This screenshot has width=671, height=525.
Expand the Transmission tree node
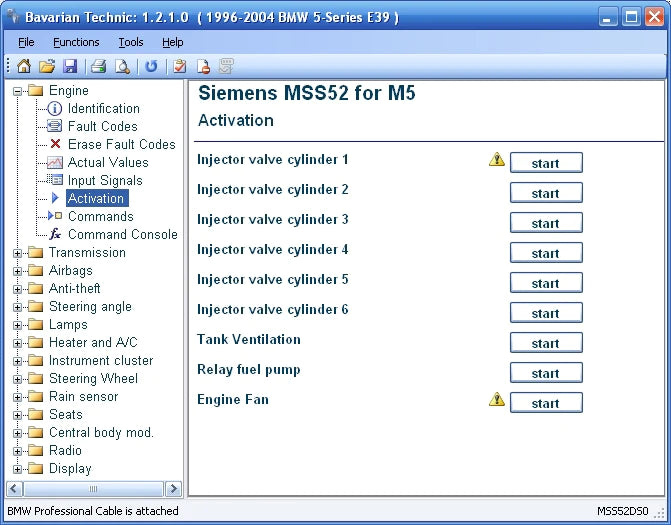(x=18, y=253)
